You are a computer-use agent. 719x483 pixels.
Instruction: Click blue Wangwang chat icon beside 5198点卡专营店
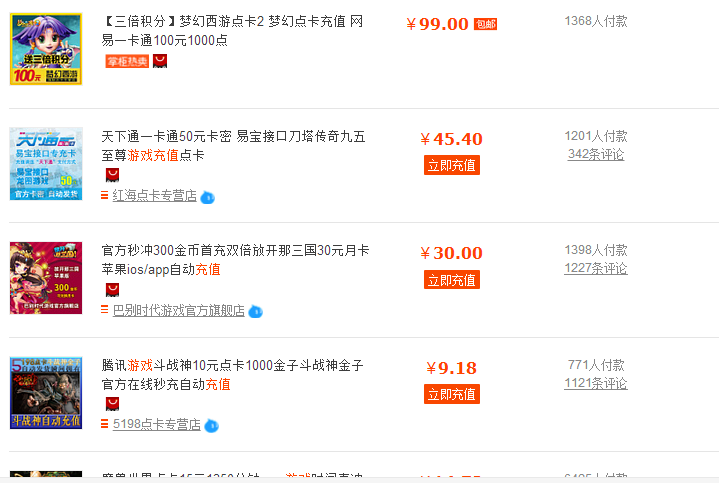211,426
